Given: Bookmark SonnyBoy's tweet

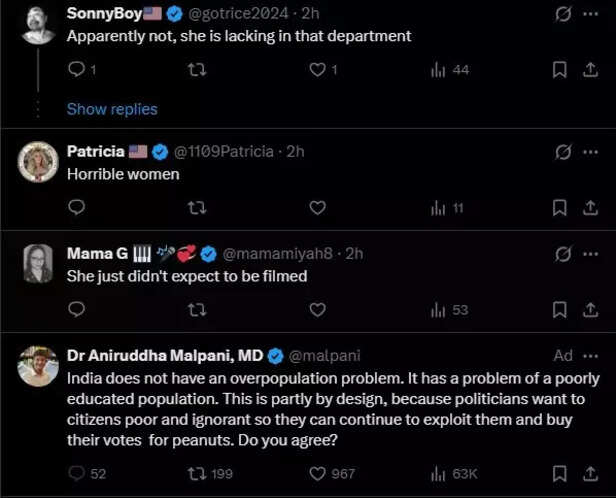Looking at the screenshot, I should coord(561,70).
